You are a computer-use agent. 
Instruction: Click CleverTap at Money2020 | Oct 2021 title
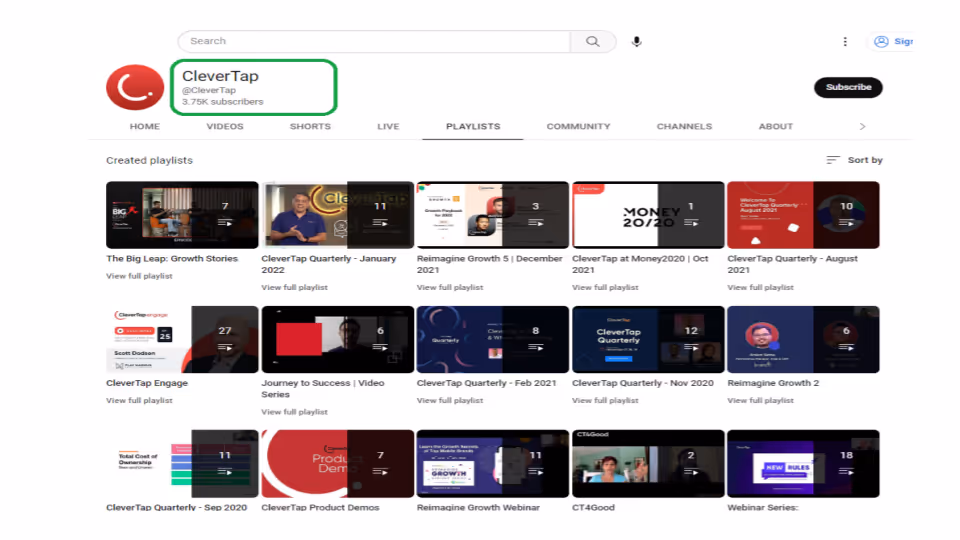(640, 264)
